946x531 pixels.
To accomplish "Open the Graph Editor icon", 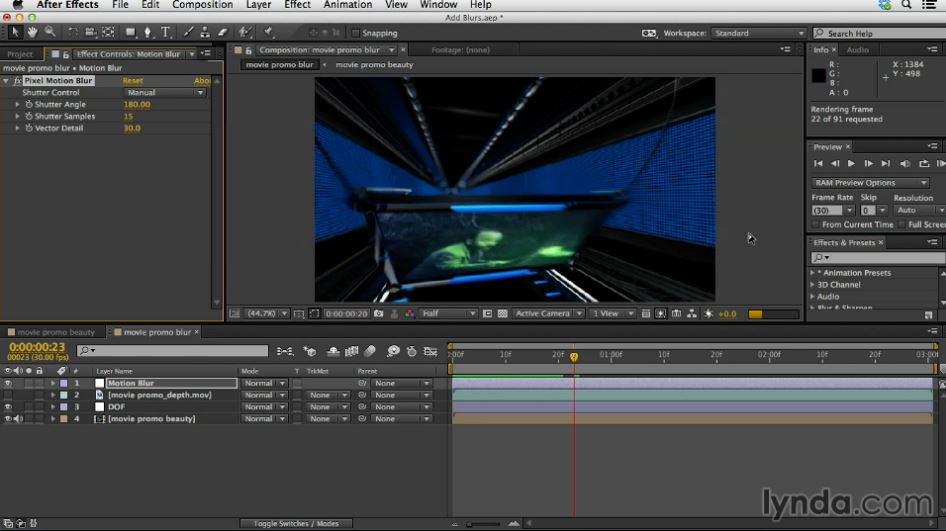I will pos(430,351).
